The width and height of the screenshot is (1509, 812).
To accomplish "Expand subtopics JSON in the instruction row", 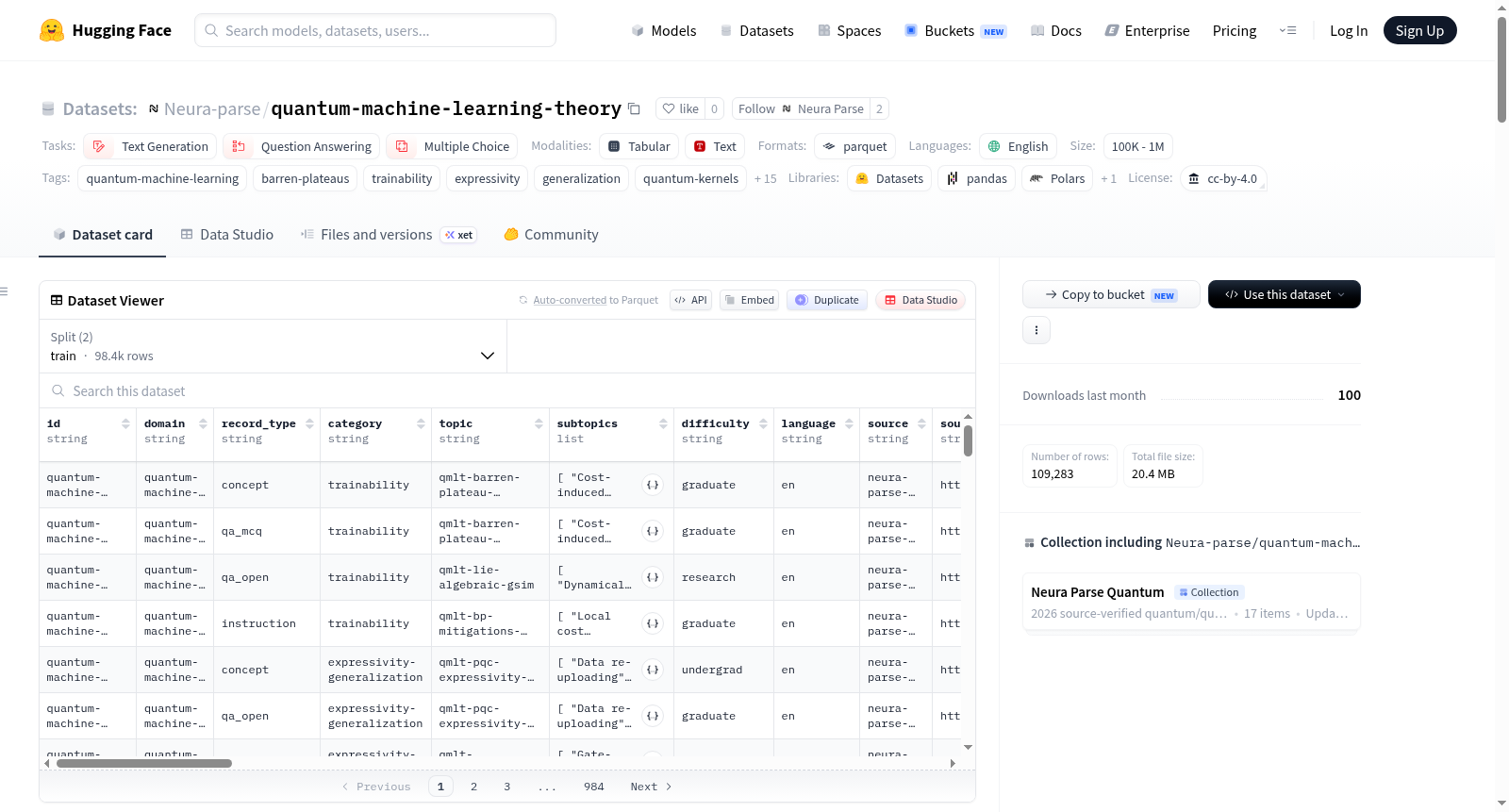I will pyautogui.click(x=653, y=623).
